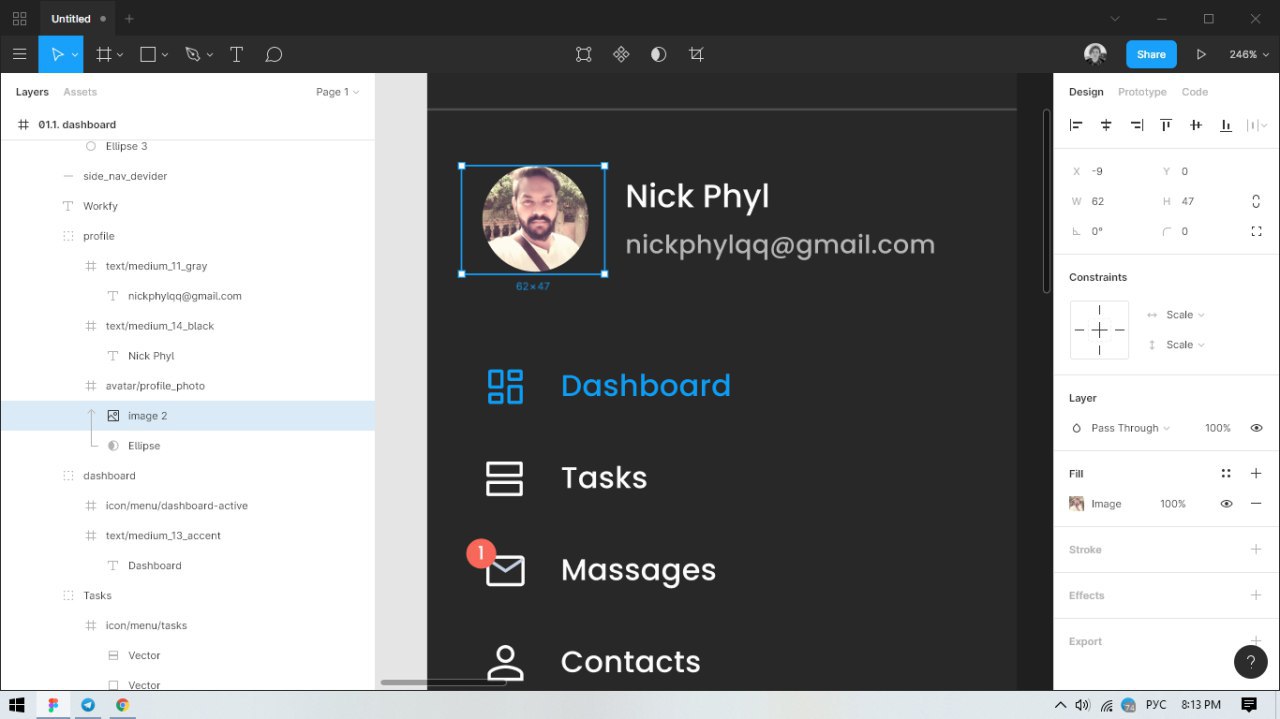Click the layer opacity 100% field
This screenshot has height=719, width=1280.
pos(1217,428)
